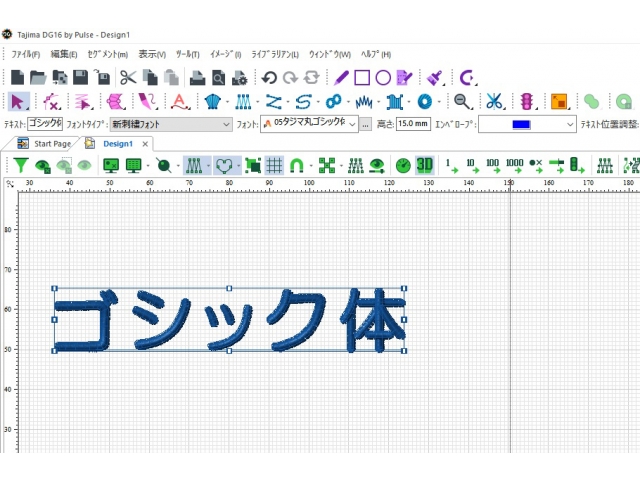The image size is (640, 480).
Task: Click the font browse ... button
Action: point(365,124)
